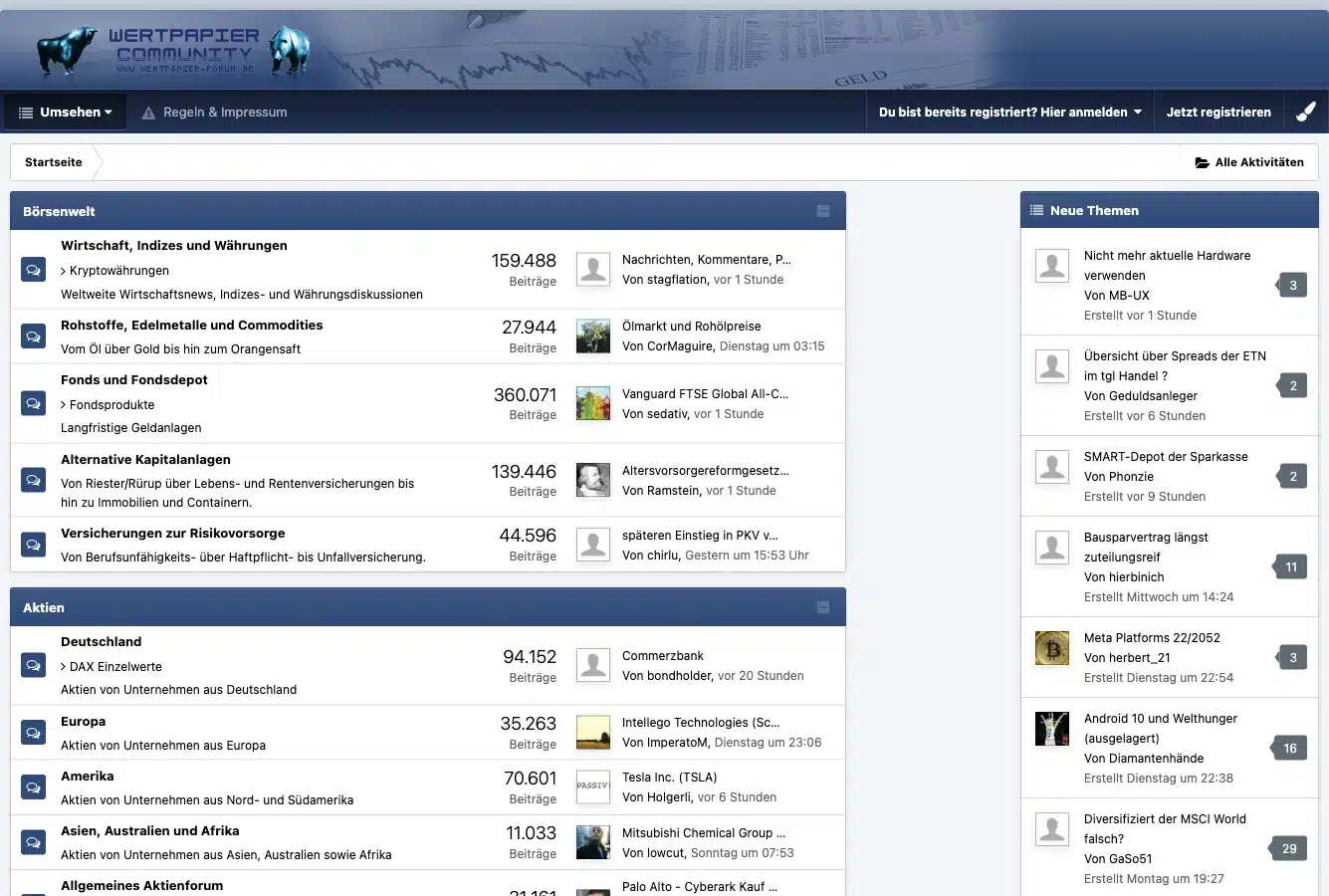Open user Geduldsanleger profile link
Viewport: 1329px width, 896px height.
click(1151, 396)
